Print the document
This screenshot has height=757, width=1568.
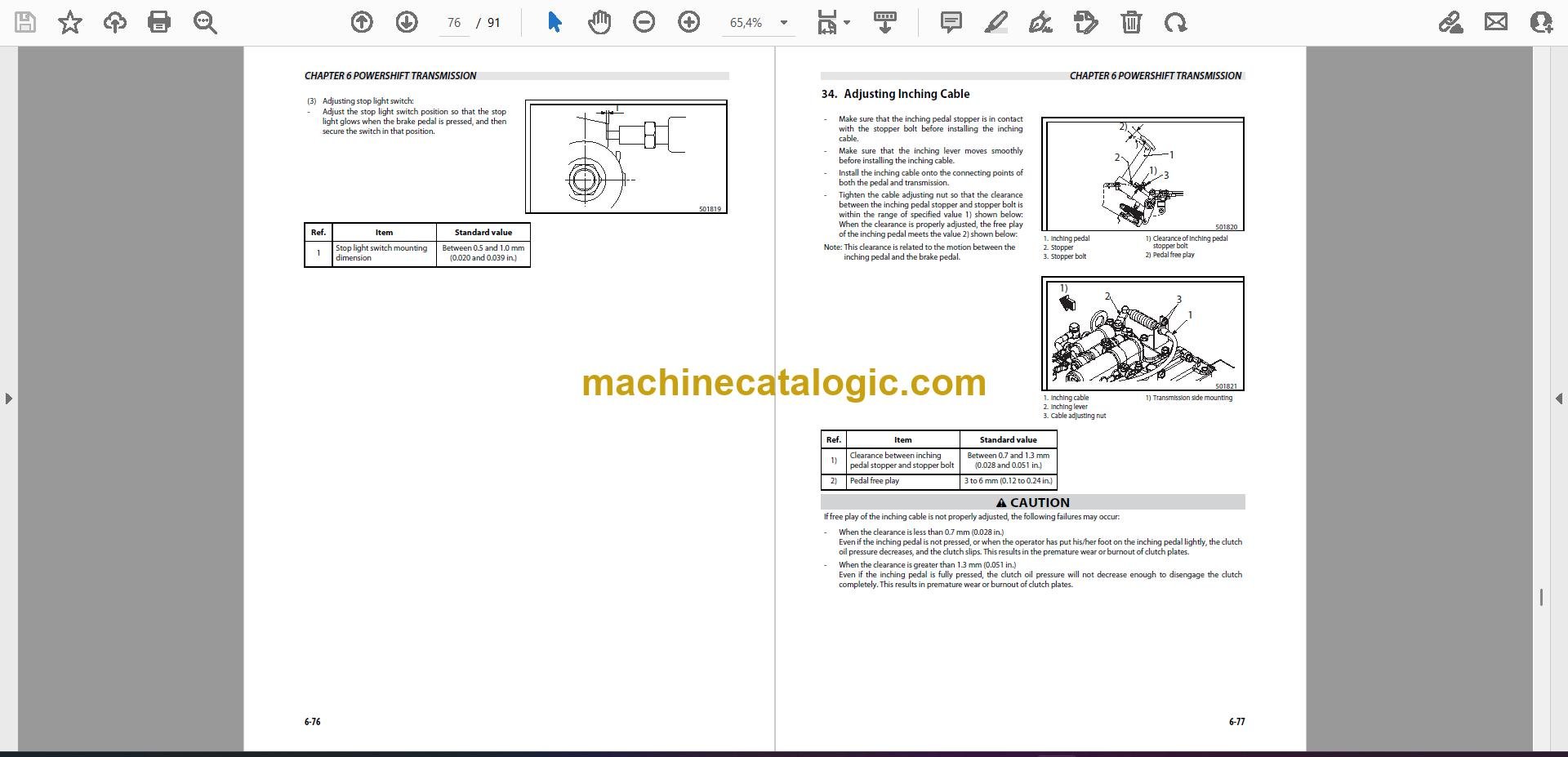(159, 23)
